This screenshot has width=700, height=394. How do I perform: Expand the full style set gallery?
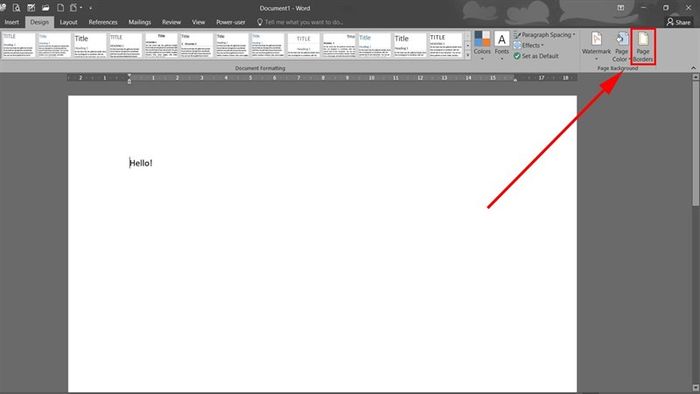click(x=468, y=55)
